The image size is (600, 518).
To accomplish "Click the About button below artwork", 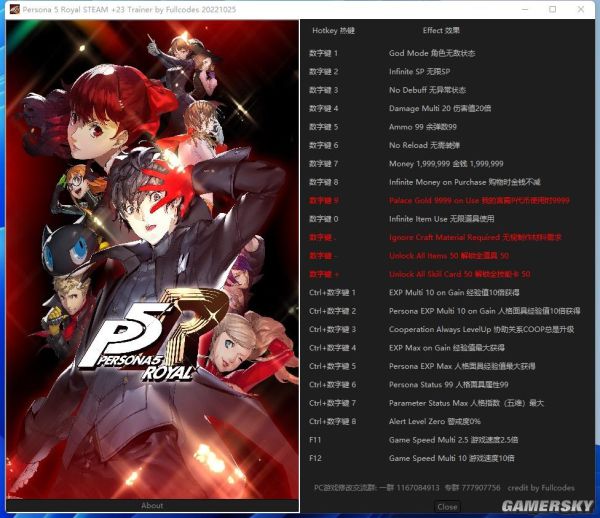I will pyautogui.click(x=152, y=505).
